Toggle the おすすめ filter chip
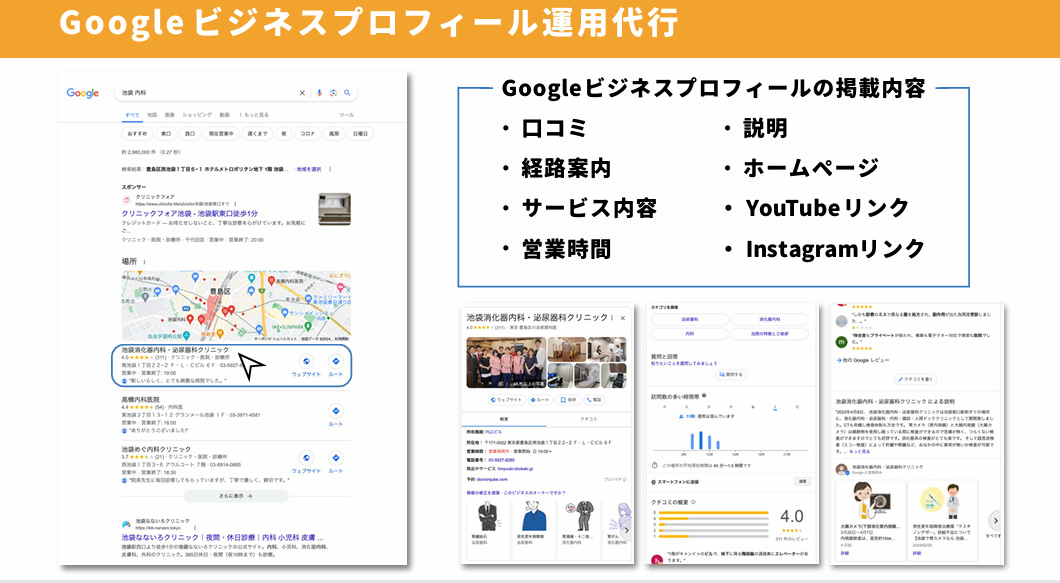 click(136, 133)
